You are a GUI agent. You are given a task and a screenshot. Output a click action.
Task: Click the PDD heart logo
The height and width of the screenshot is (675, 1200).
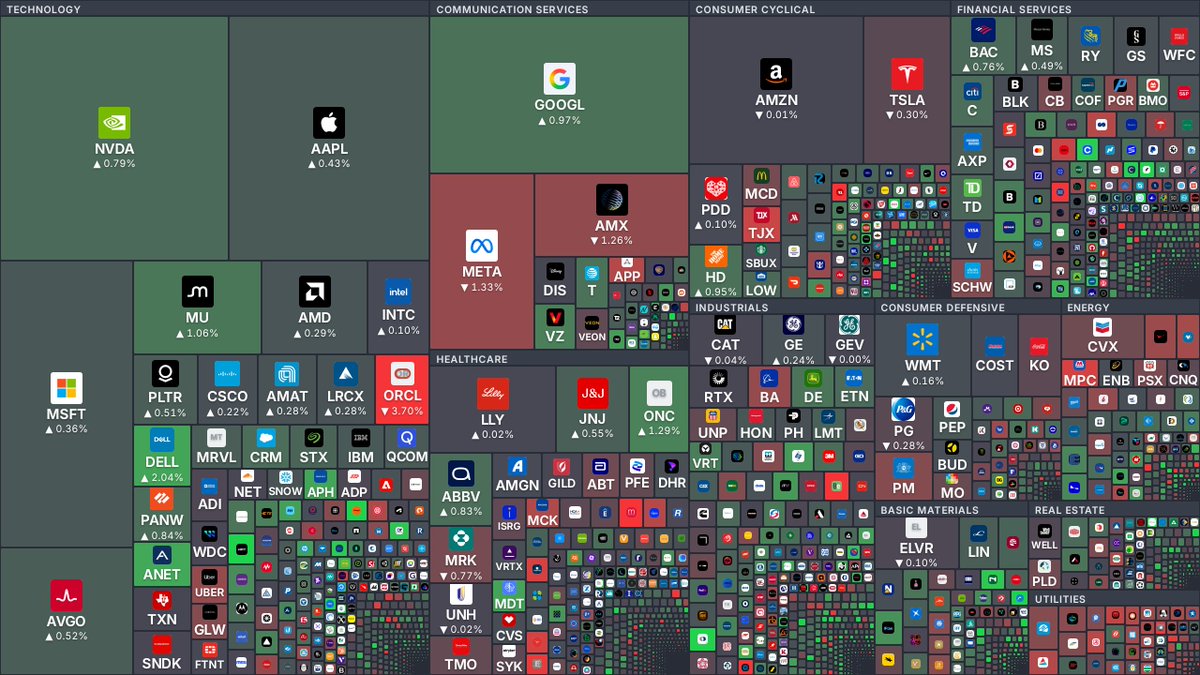[x=715, y=190]
